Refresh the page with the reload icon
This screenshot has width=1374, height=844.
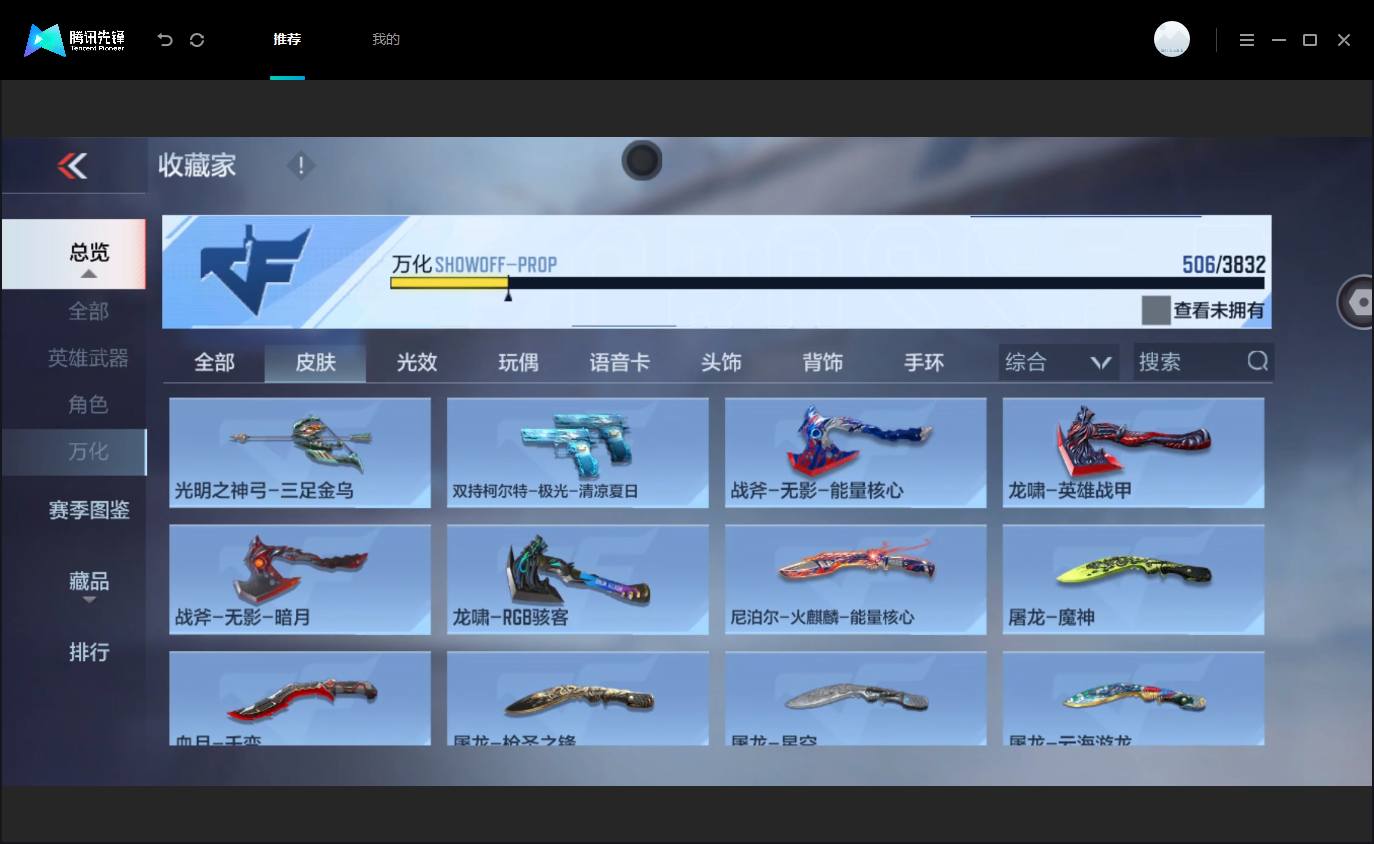(x=197, y=40)
